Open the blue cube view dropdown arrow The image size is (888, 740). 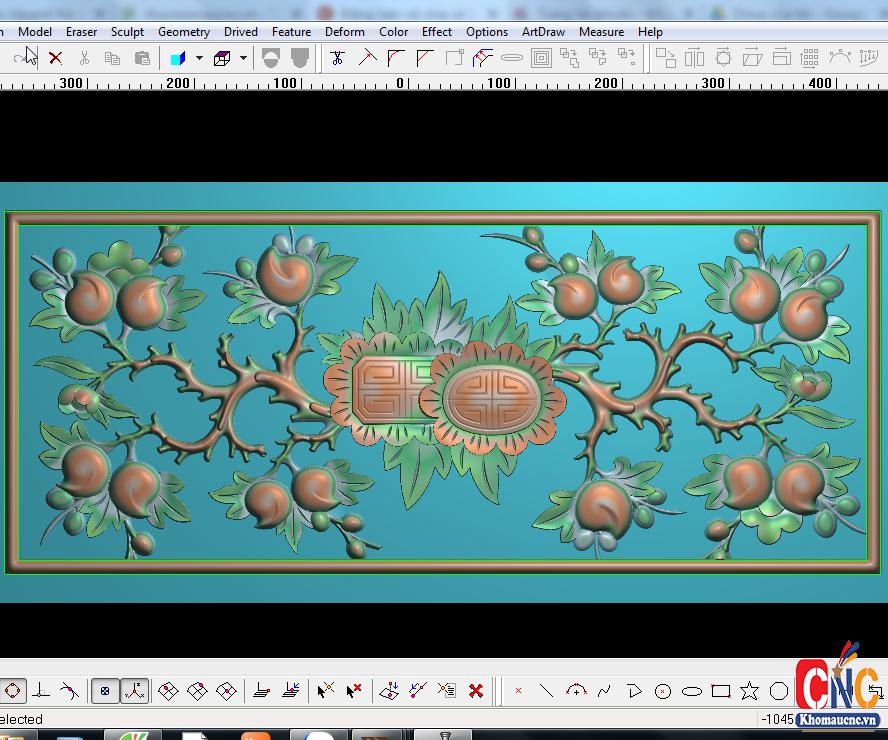(199, 58)
